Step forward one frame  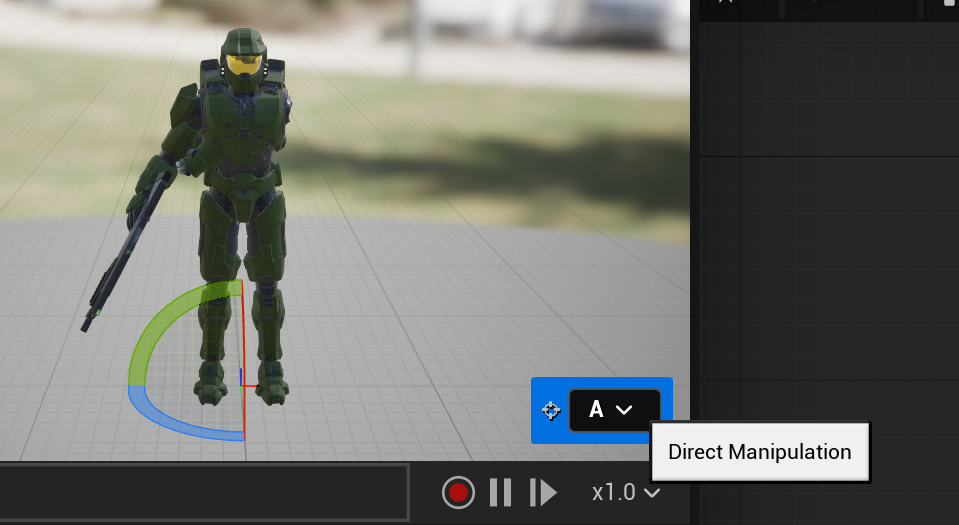click(543, 493)
